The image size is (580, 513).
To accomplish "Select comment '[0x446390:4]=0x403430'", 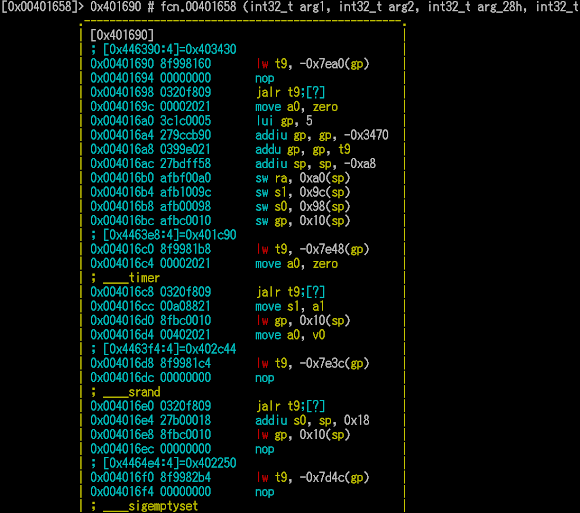I will (x=169, y=50).
